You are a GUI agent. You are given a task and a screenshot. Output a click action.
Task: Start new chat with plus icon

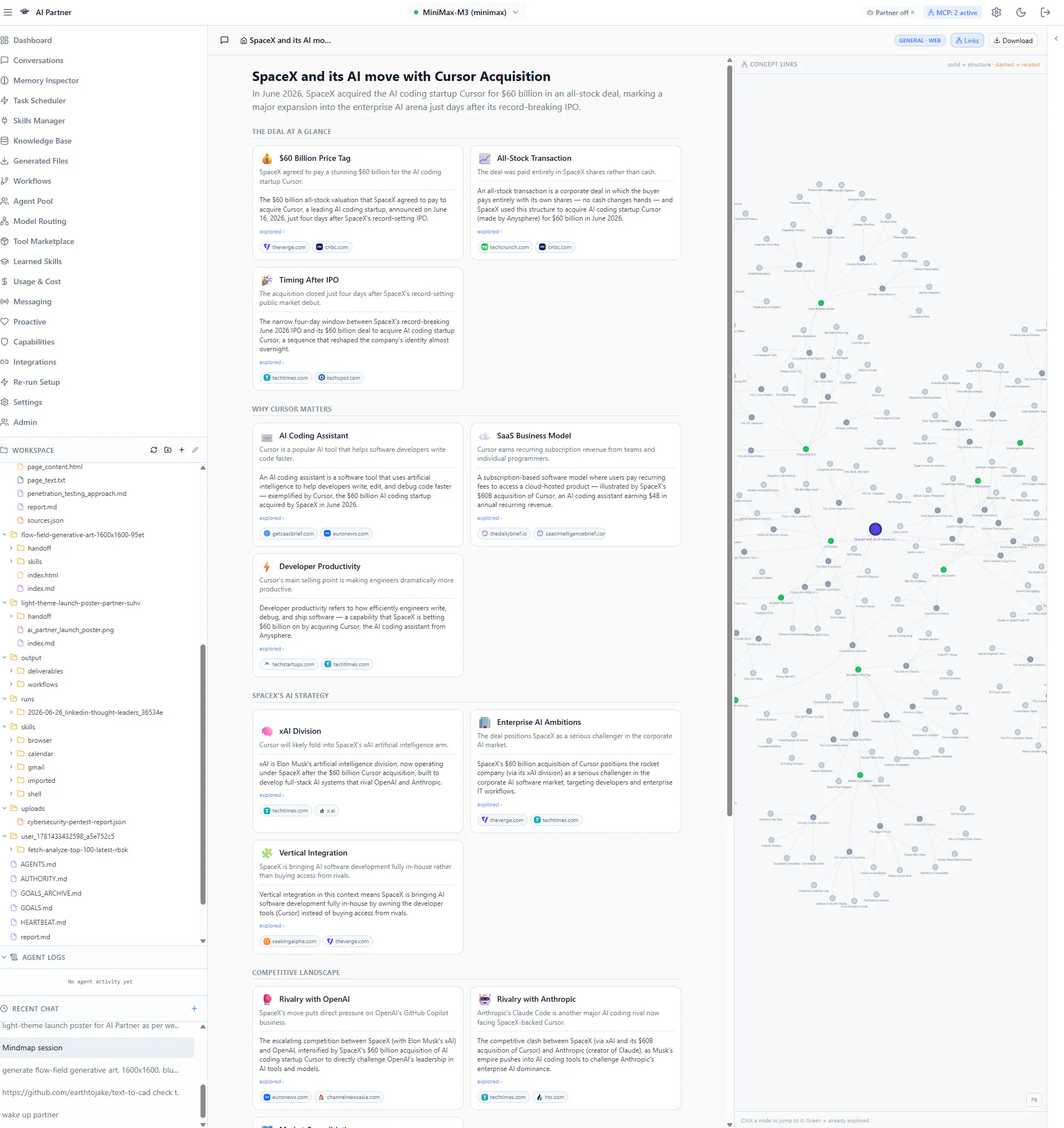point(194,1008)
